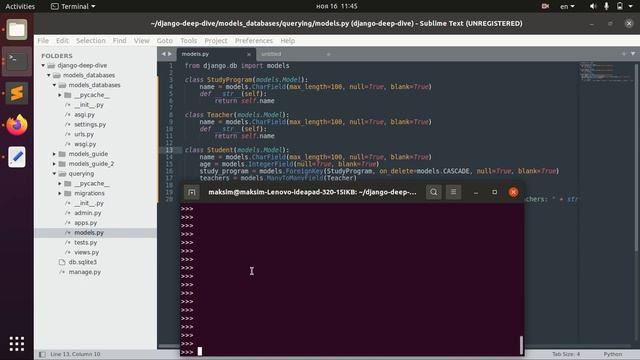640x360 pixels.
Task: Open wsgi.py in sidebar
Action: point(85,144)
